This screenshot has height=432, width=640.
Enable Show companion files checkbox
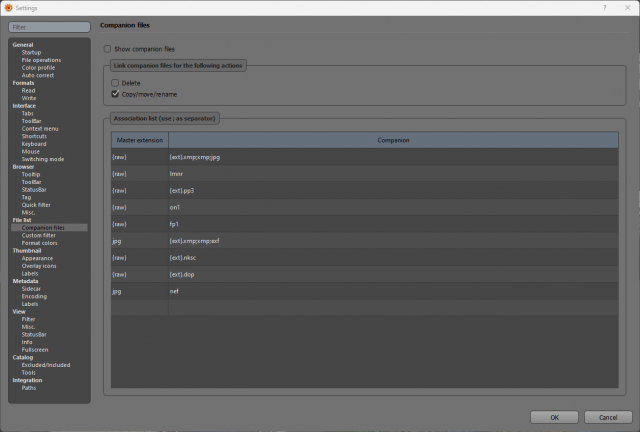(107, 49)
